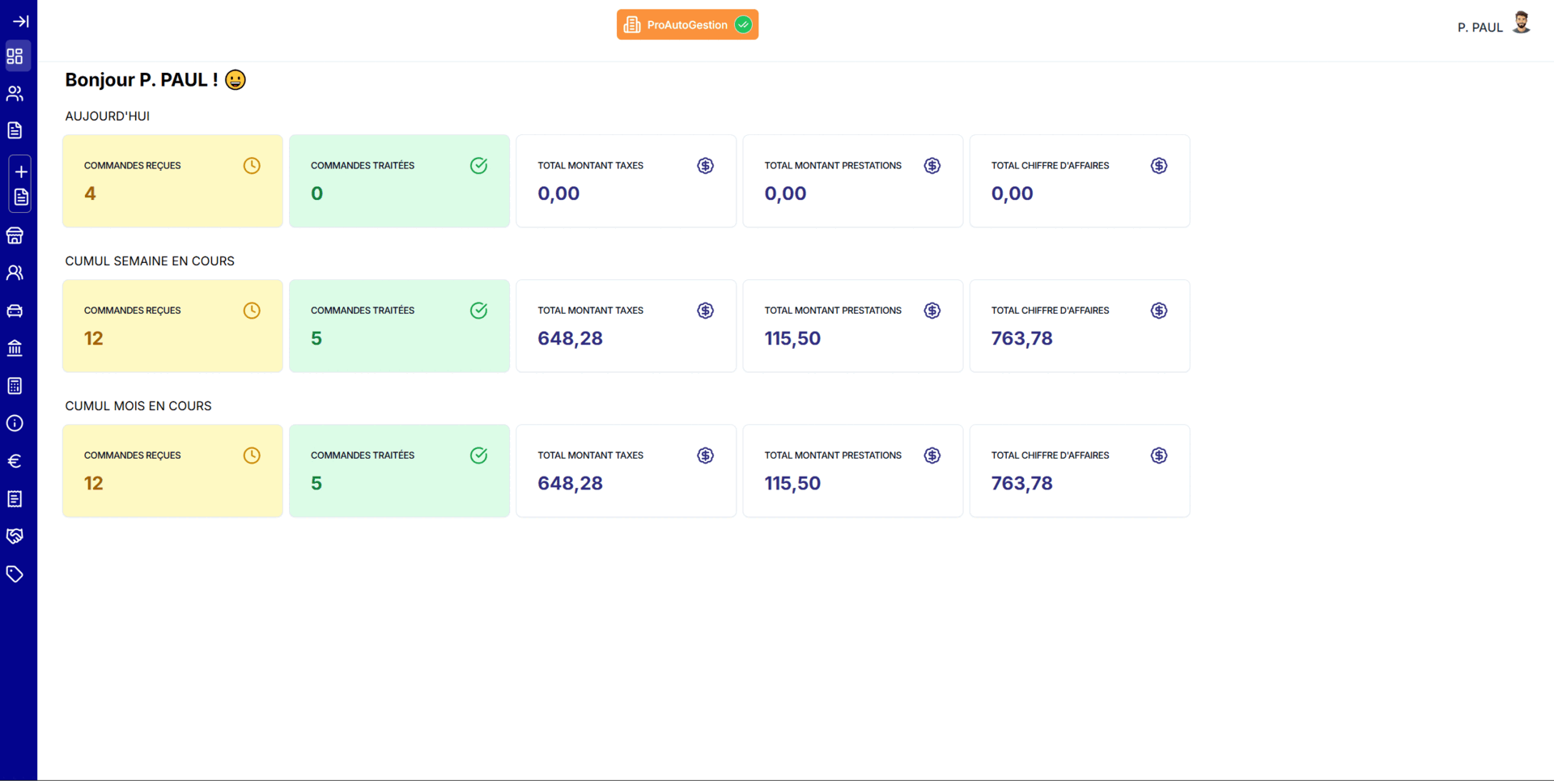Click the ProAutoGestion orange badge

[686, 25]
